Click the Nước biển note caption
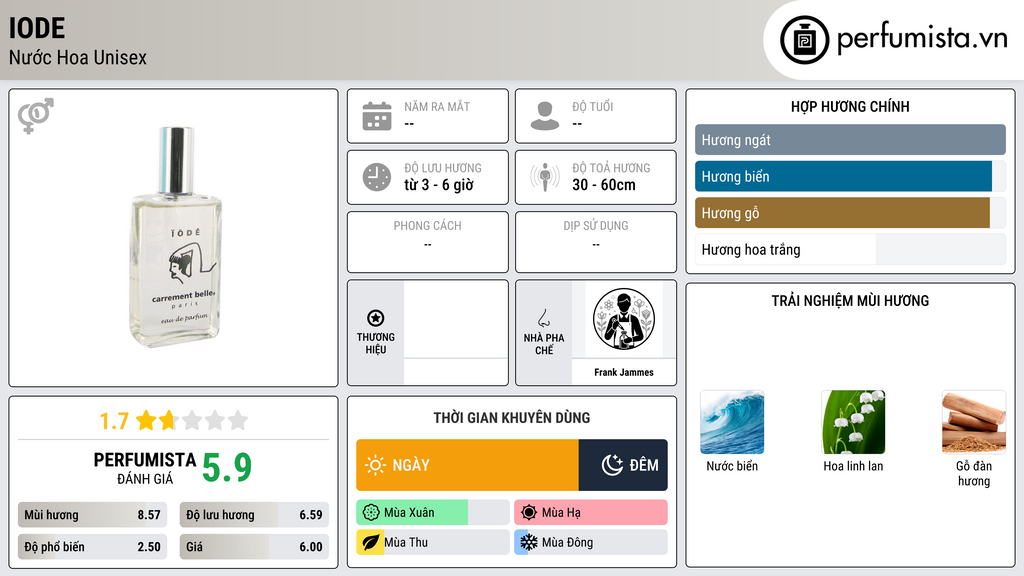This screenshot has width=1024, height=576. (732, 466)
